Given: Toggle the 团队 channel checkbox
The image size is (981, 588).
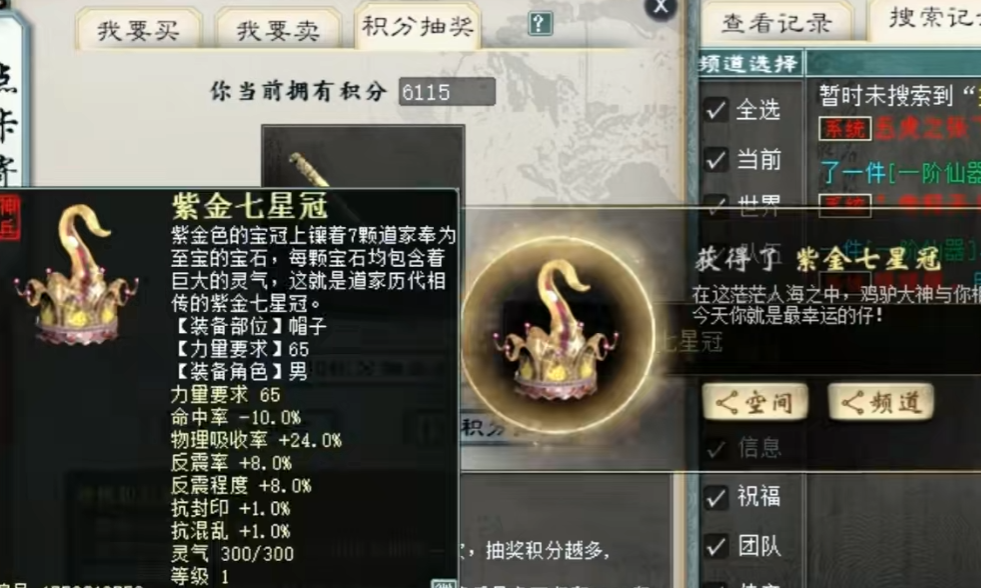Looking at the screenshot, I should [716, 547].
